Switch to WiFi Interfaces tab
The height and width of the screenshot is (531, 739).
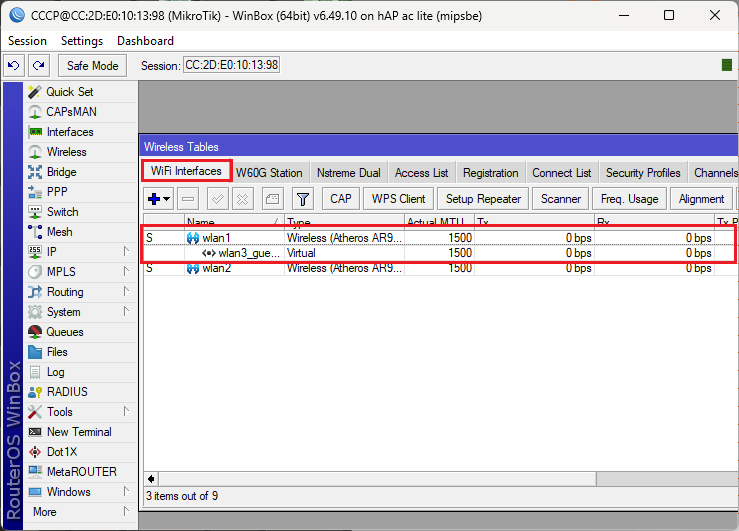point(186,171)
